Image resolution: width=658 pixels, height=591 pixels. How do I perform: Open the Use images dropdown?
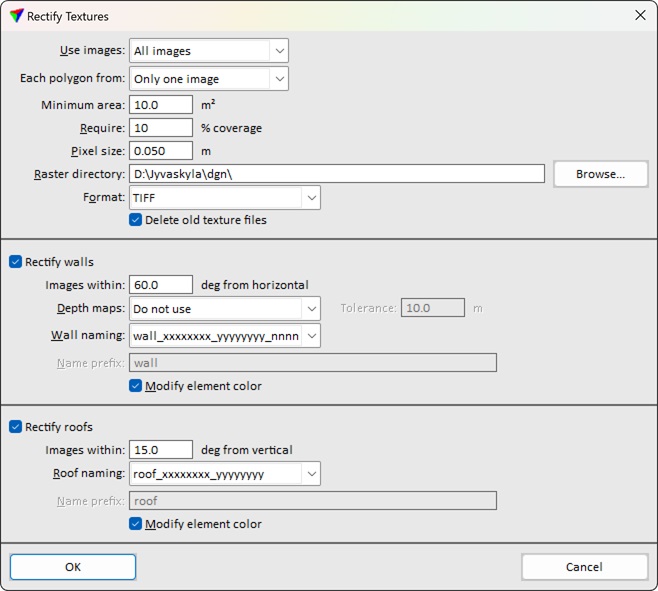coord(208,51)
